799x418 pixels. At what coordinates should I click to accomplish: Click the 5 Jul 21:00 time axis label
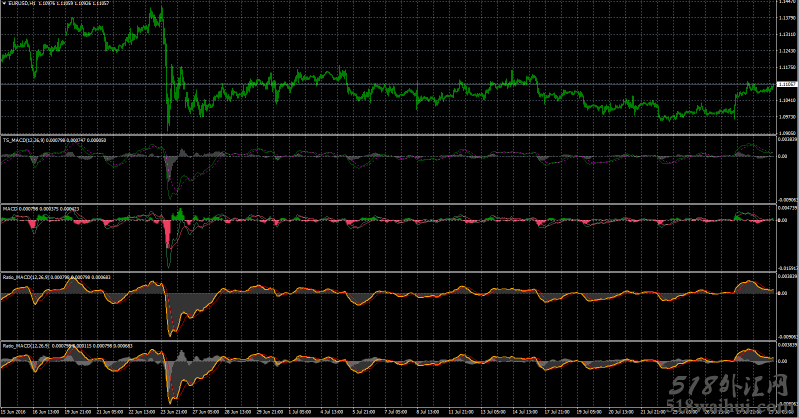364,411
